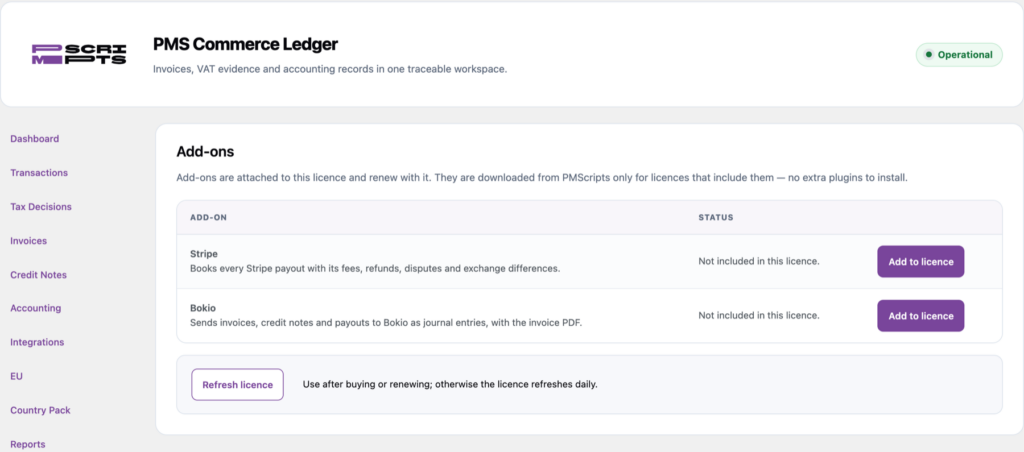
Task: Click the ADD-ON column header
Action: click(x=208, y=218)
